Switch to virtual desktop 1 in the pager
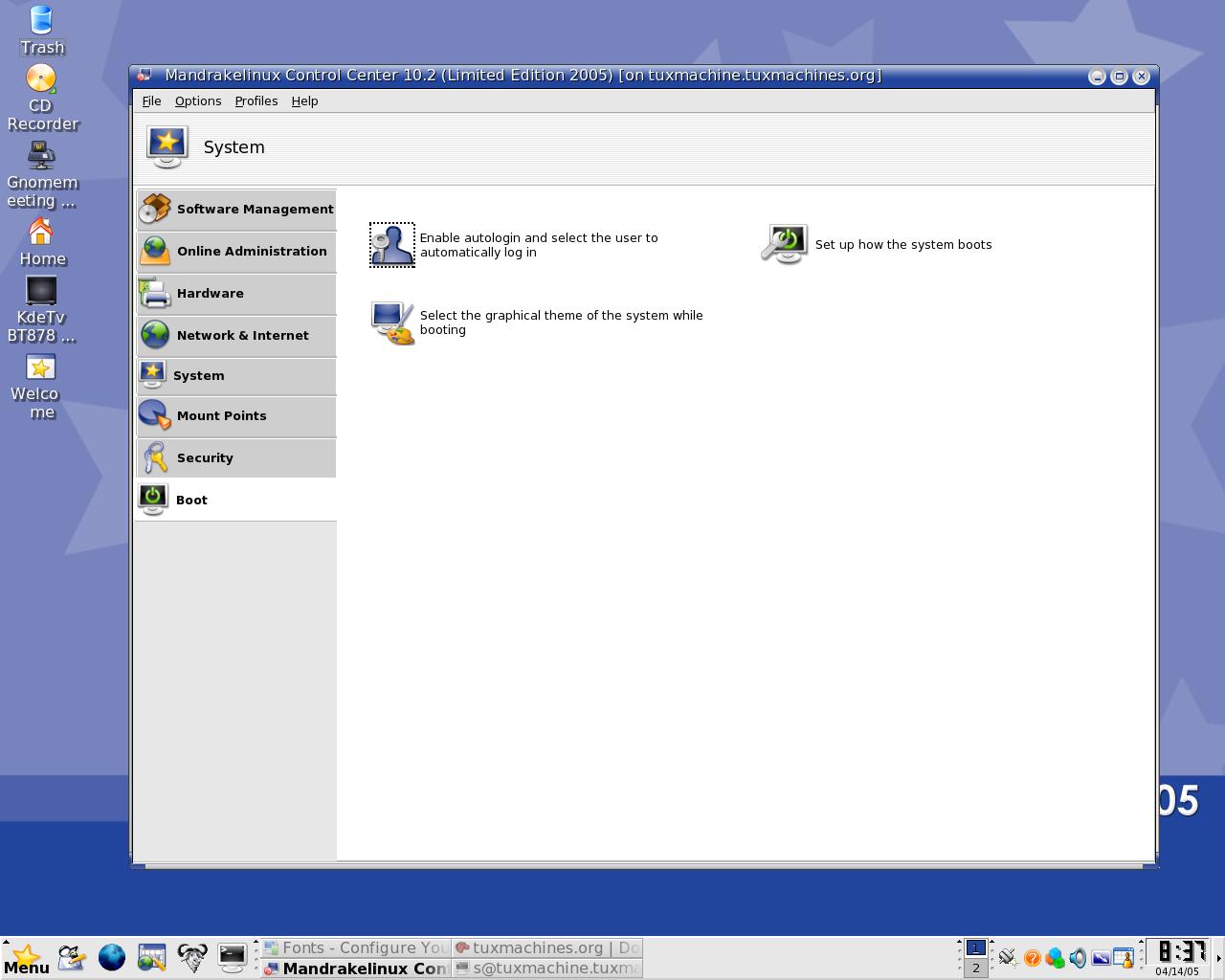The height and width of the screenshot is (980, 1225). click(975, 947)
